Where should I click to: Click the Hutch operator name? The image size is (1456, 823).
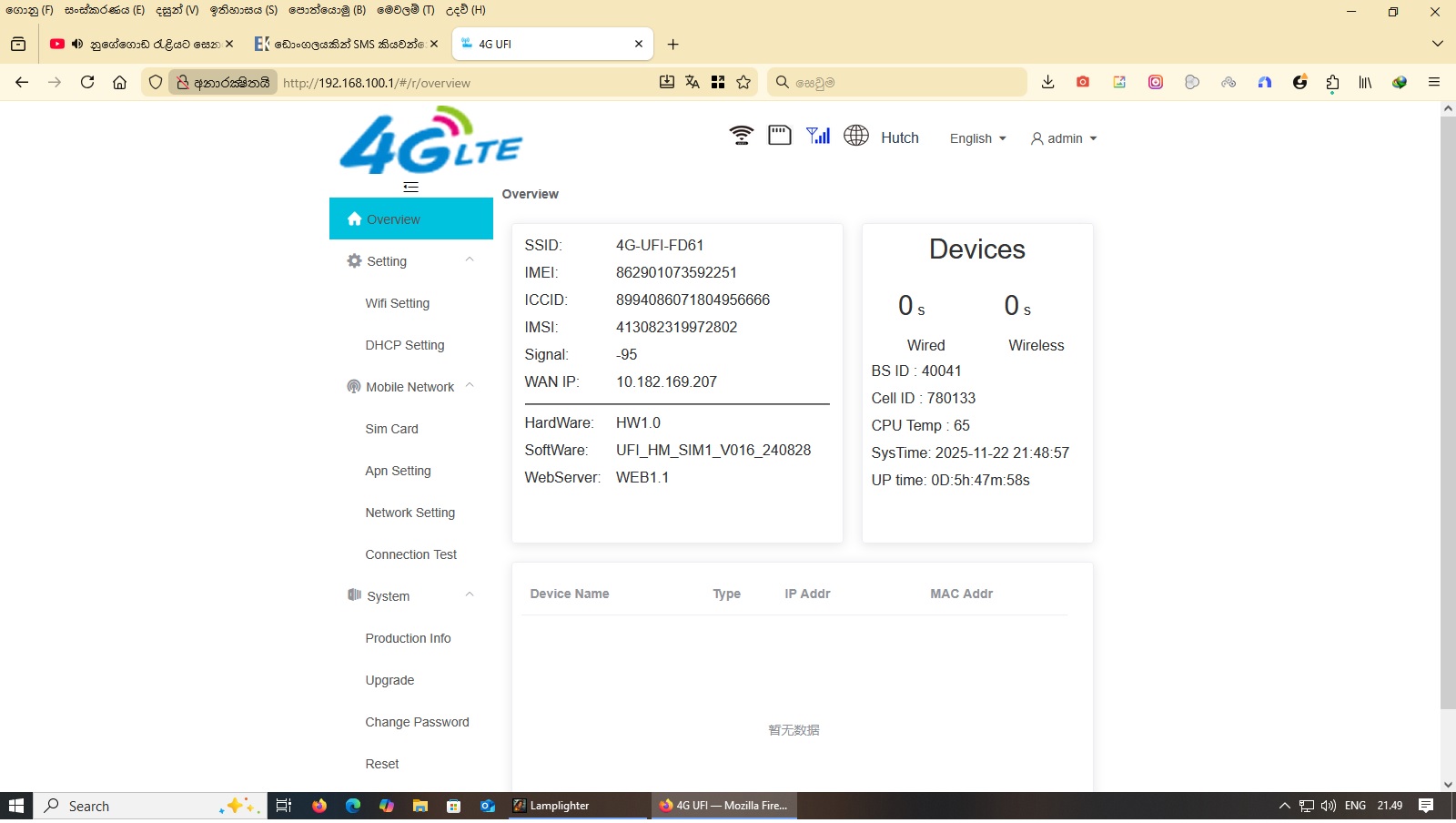click(900, 137)
